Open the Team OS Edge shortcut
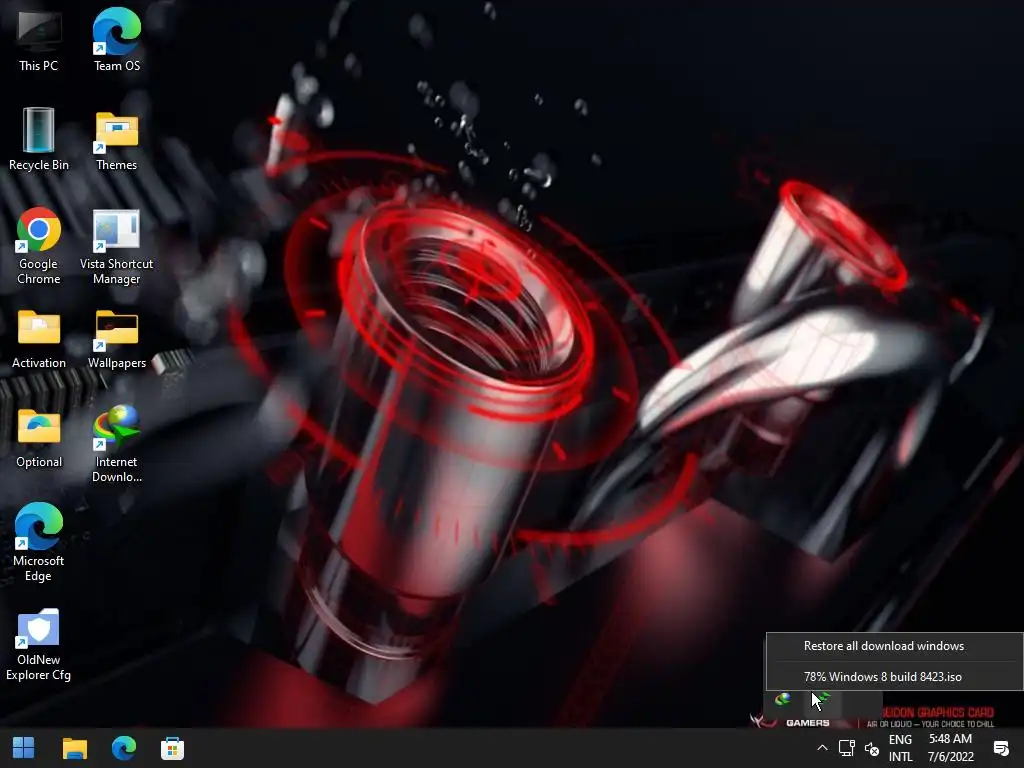Screen dimensions: 1024x768 click(116, 40)
